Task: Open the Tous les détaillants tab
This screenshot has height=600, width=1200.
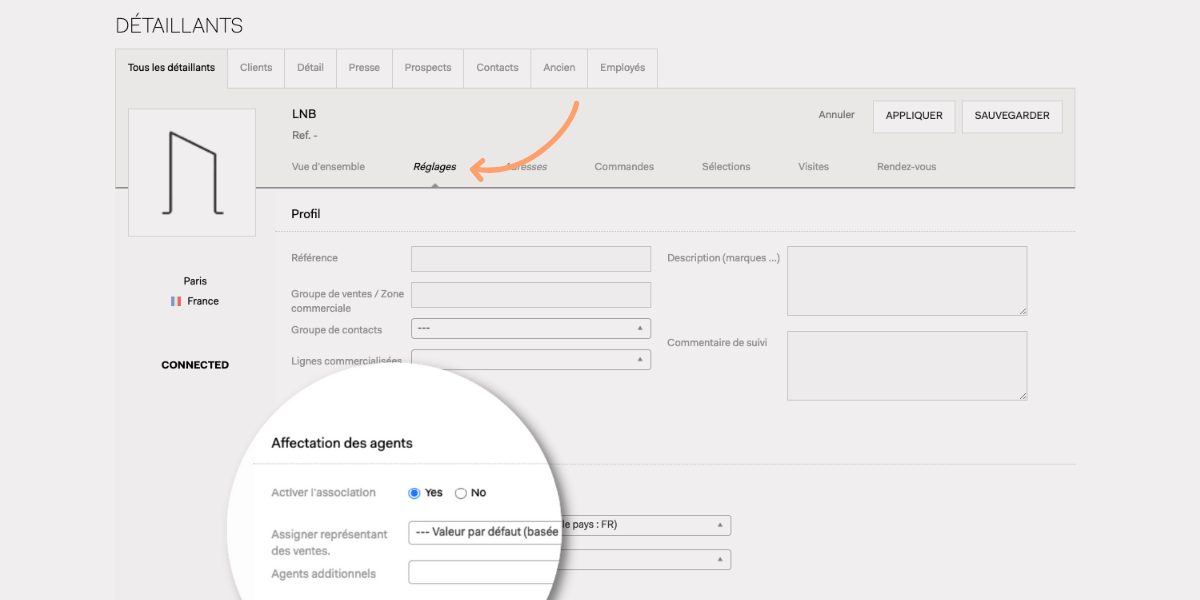Action: point(171,68)
